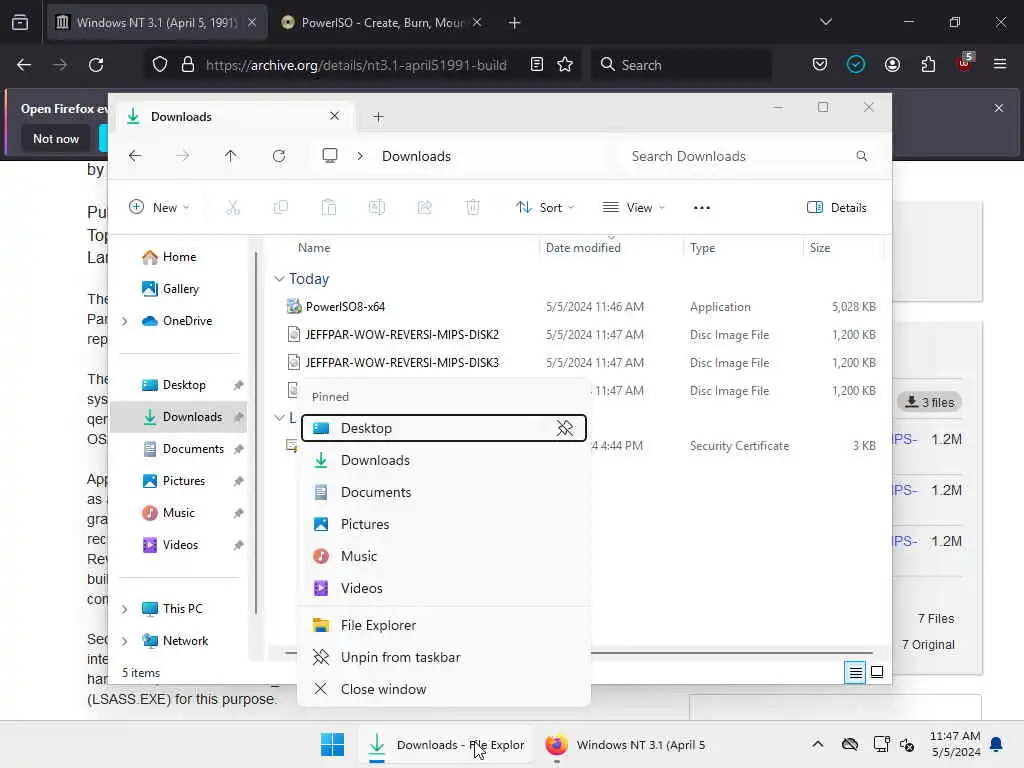Toggle the Details pane button
The image size is (1024, 768).
click(x=837, y=208)
